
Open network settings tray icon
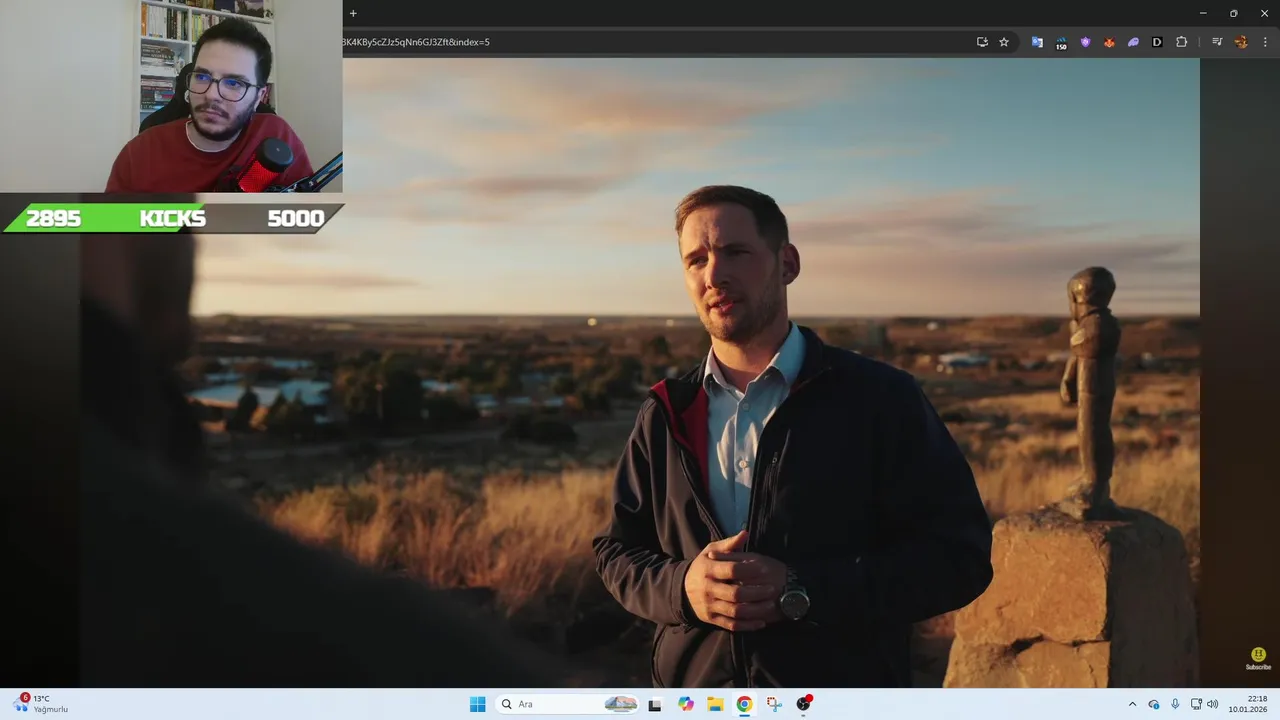1196,704
